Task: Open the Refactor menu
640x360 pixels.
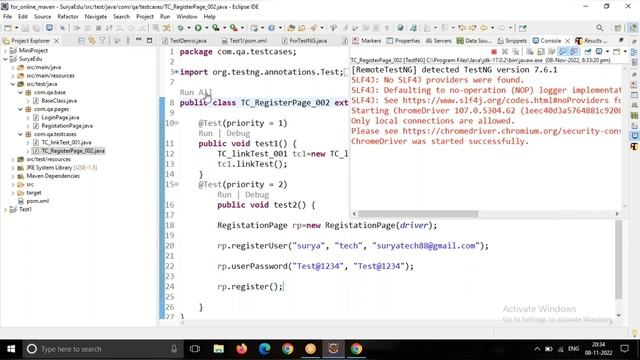Action: click(x=67, y=17)
